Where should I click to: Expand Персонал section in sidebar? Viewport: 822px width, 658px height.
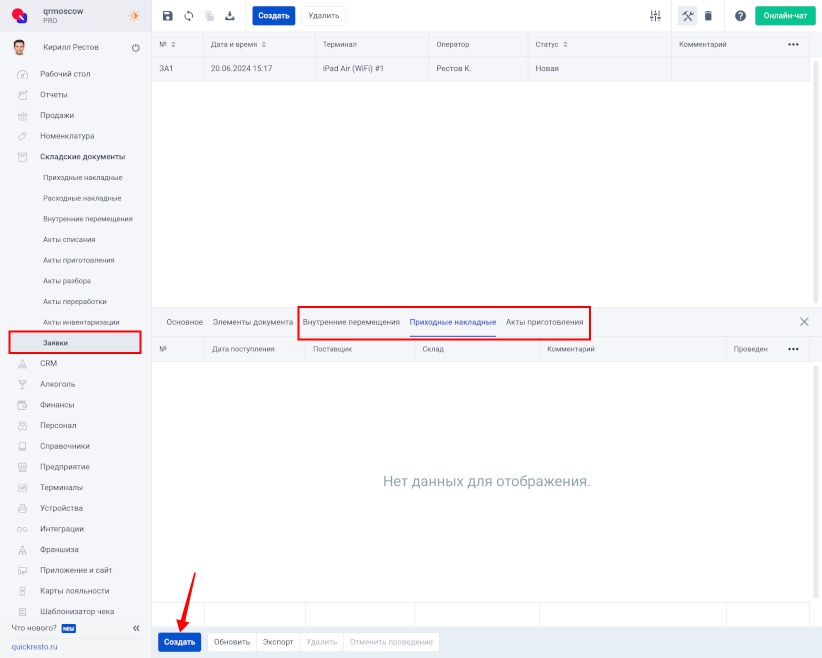58,425
